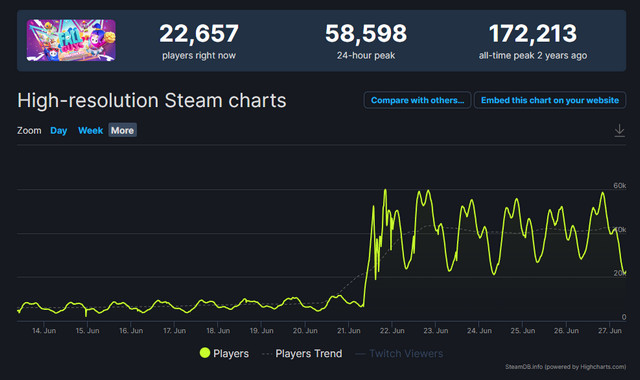
Task: Click the 18. Jun axis label
Action: [x=218, y=331]
